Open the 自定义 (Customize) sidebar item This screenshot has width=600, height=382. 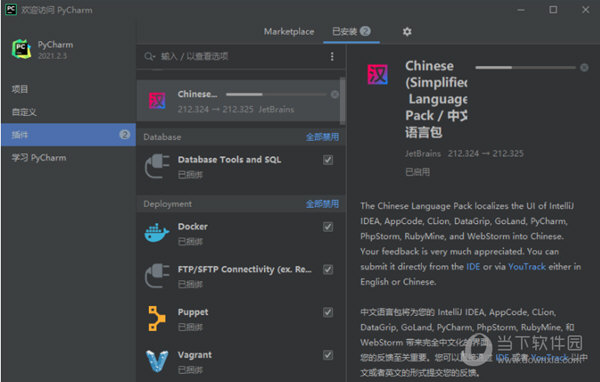point(68,112)
